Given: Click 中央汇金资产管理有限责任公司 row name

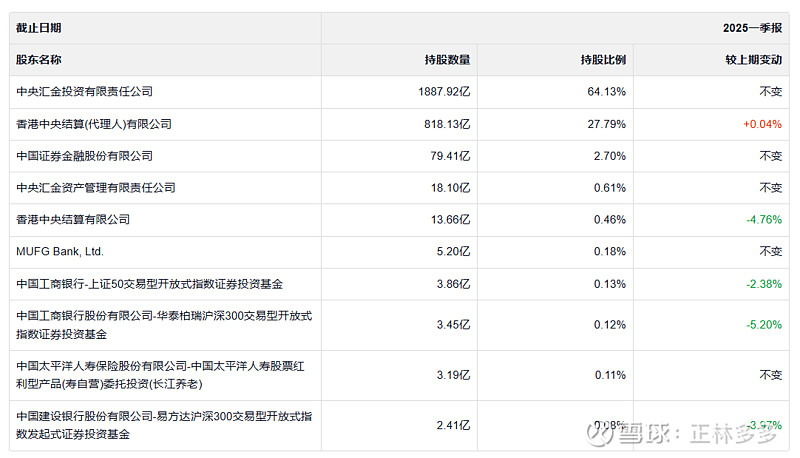Looking at the screenshot, I should click(x=96, y=188).
